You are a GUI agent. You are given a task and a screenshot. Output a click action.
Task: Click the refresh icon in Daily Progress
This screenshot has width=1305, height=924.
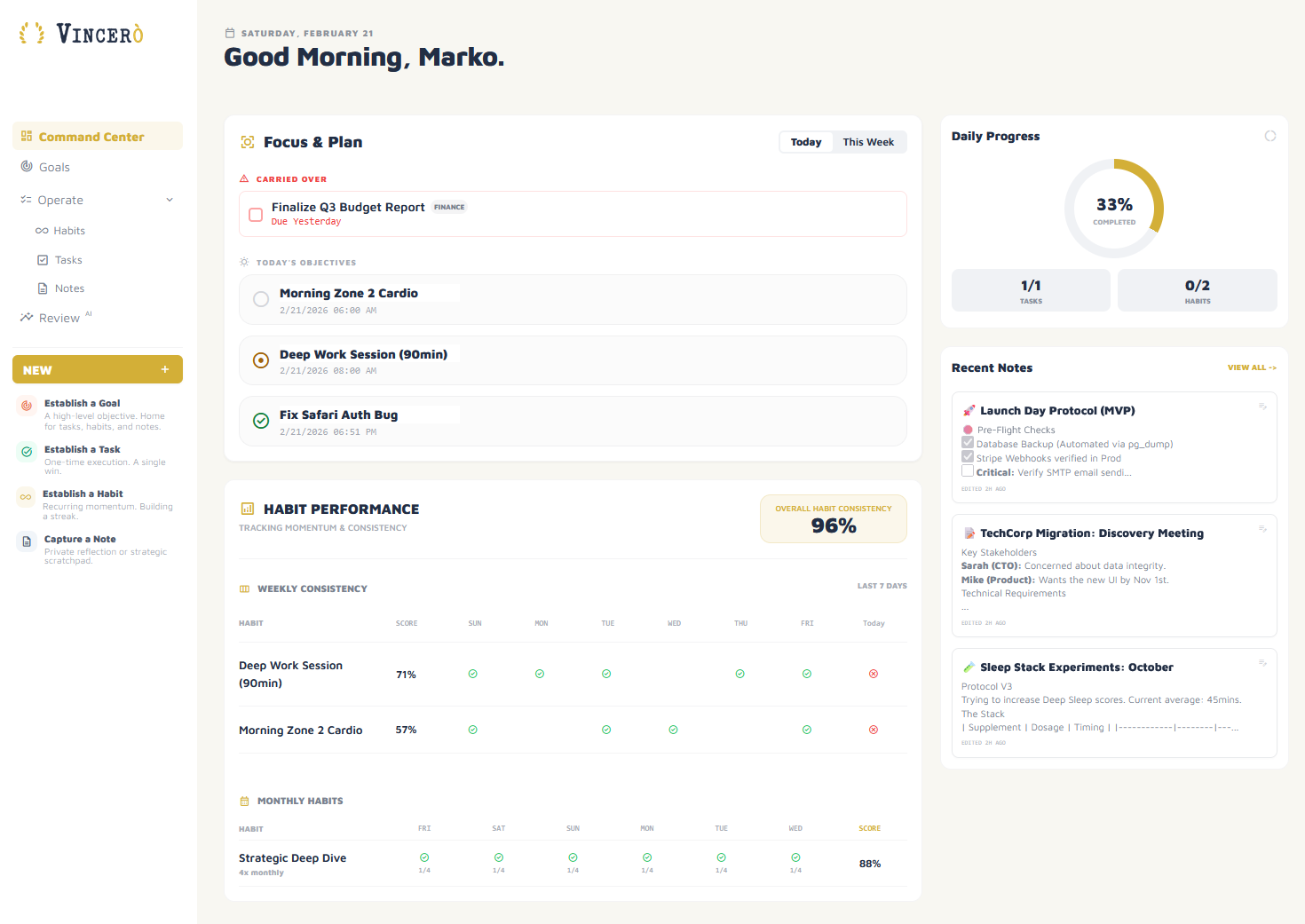1270,136
